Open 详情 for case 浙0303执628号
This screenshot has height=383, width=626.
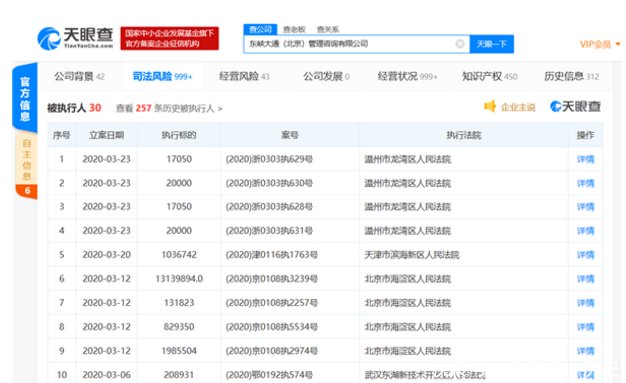pos(585,207)
